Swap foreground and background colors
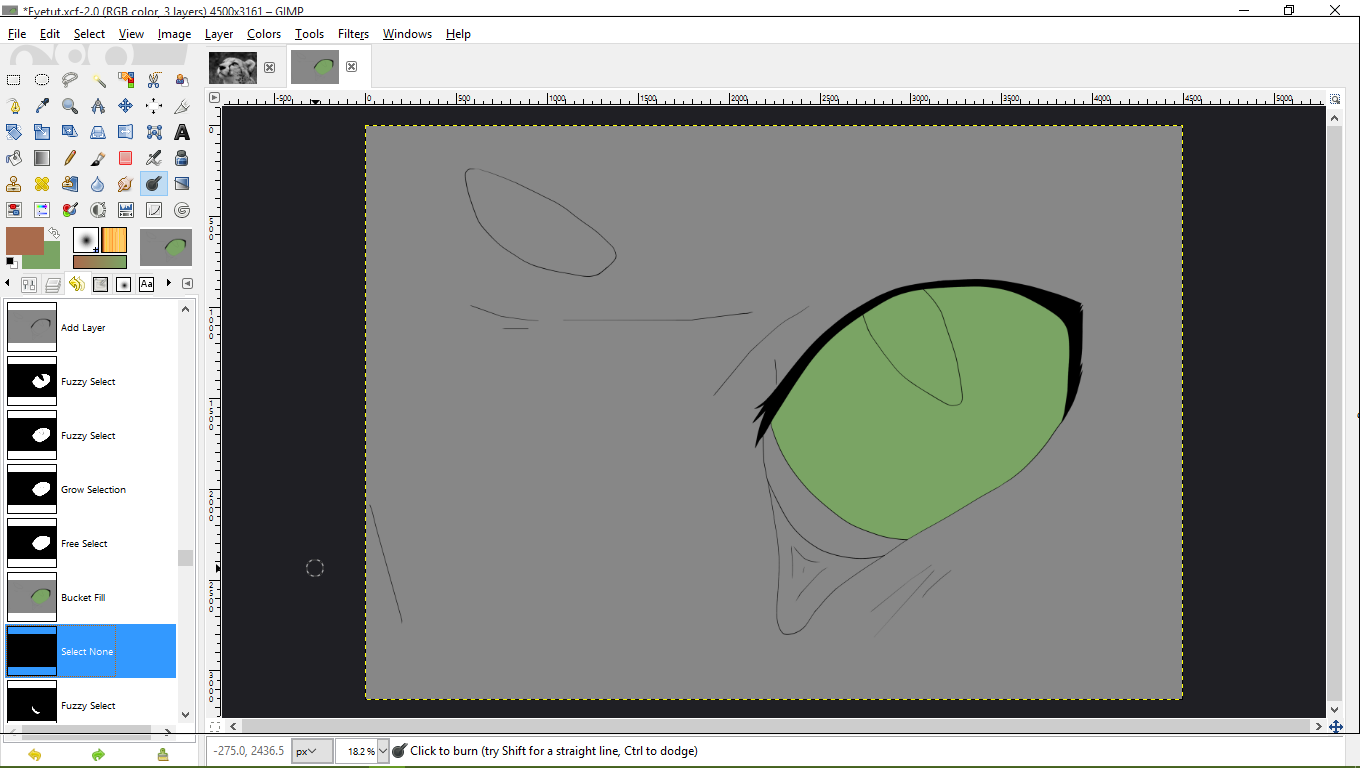 [54, 232]
